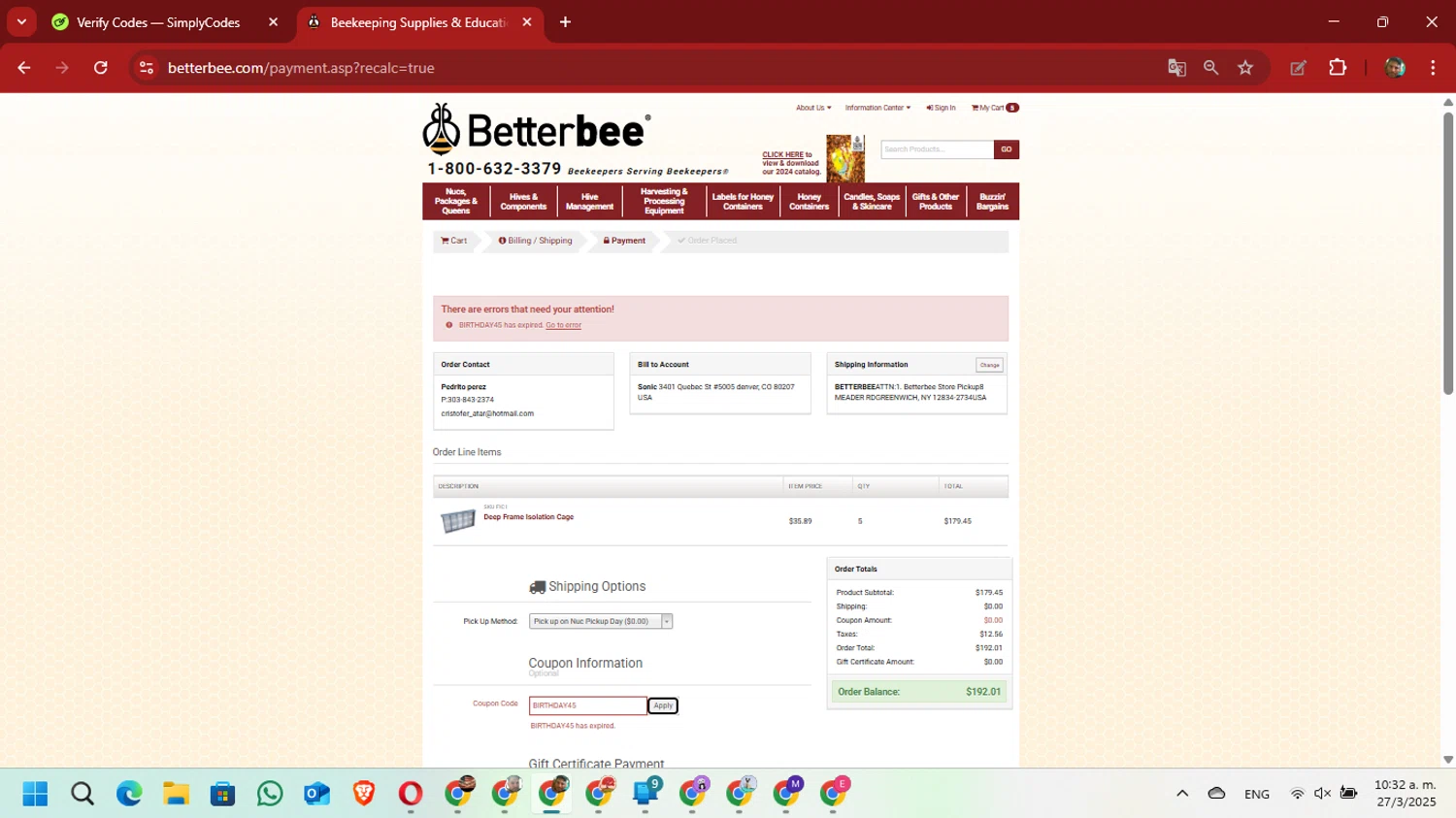Open the tab search dropdown arrow

pos(21,22)
